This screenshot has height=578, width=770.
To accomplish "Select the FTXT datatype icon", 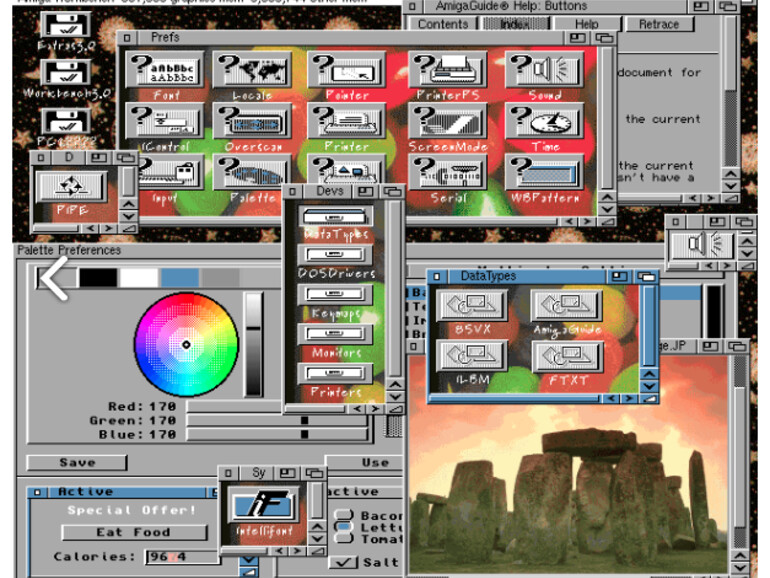I will pyautogui.click(x=567, y=356).
